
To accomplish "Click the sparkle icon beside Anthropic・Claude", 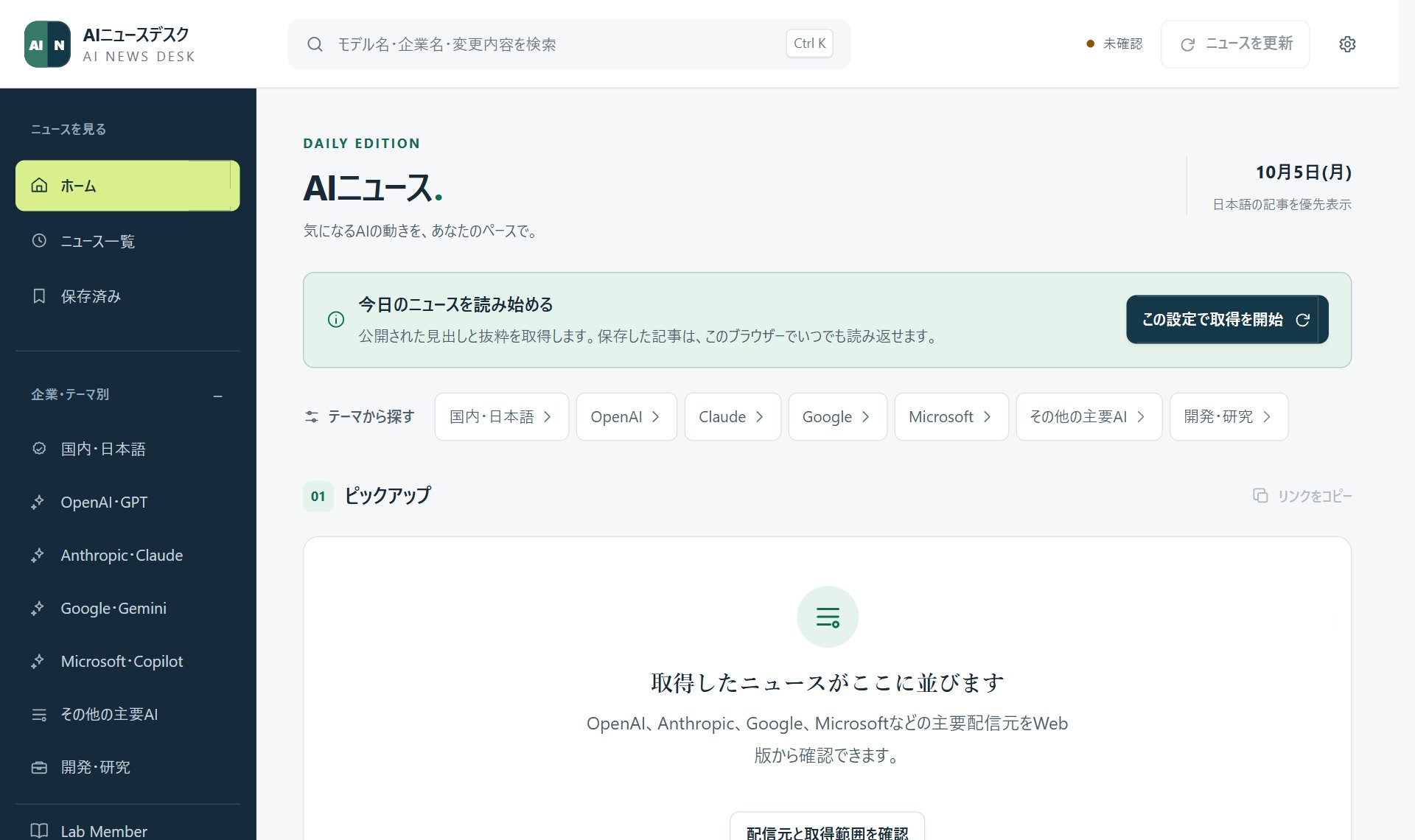I will [38, 555].
